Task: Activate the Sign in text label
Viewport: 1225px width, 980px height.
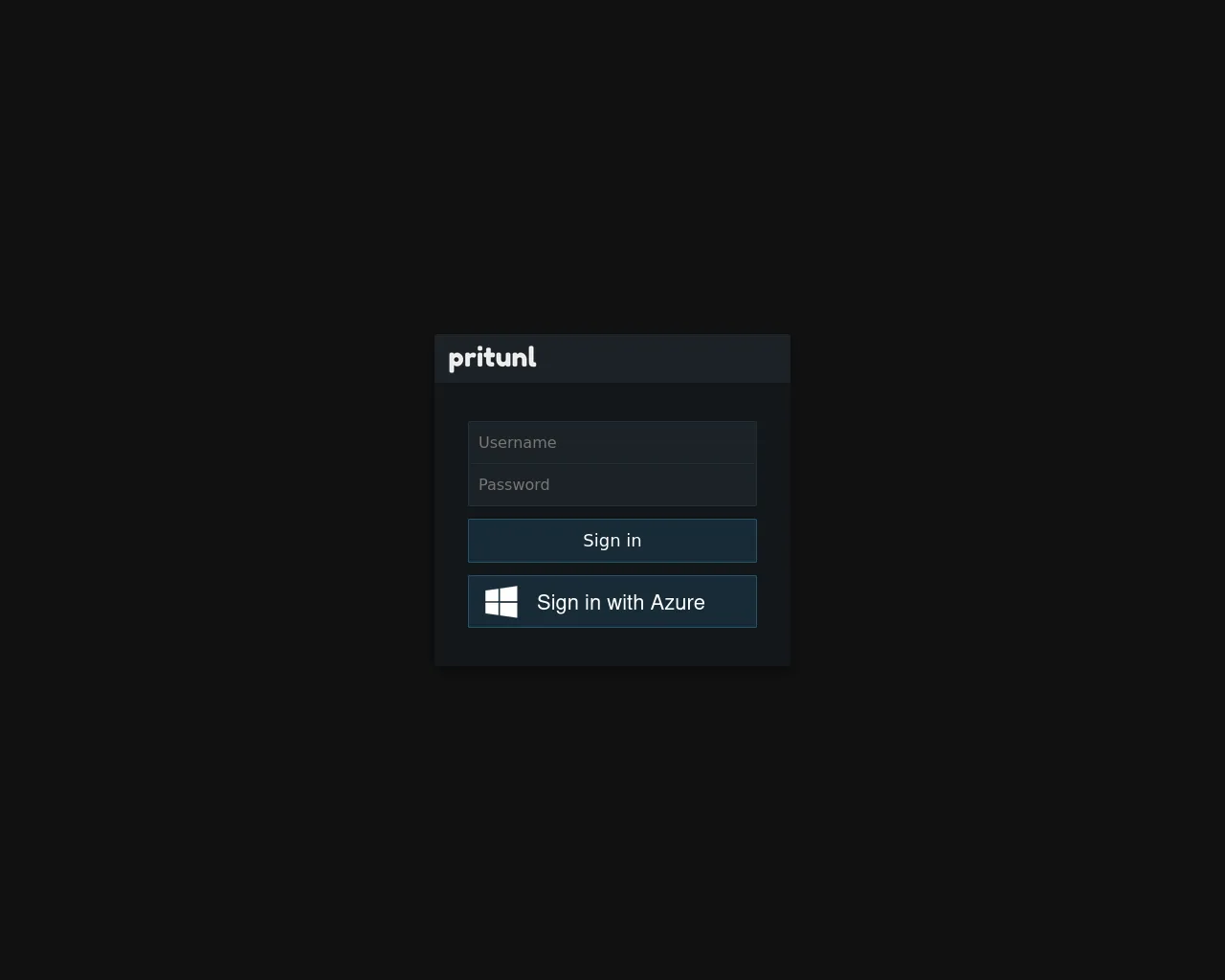Action: (x=612, y=541)
